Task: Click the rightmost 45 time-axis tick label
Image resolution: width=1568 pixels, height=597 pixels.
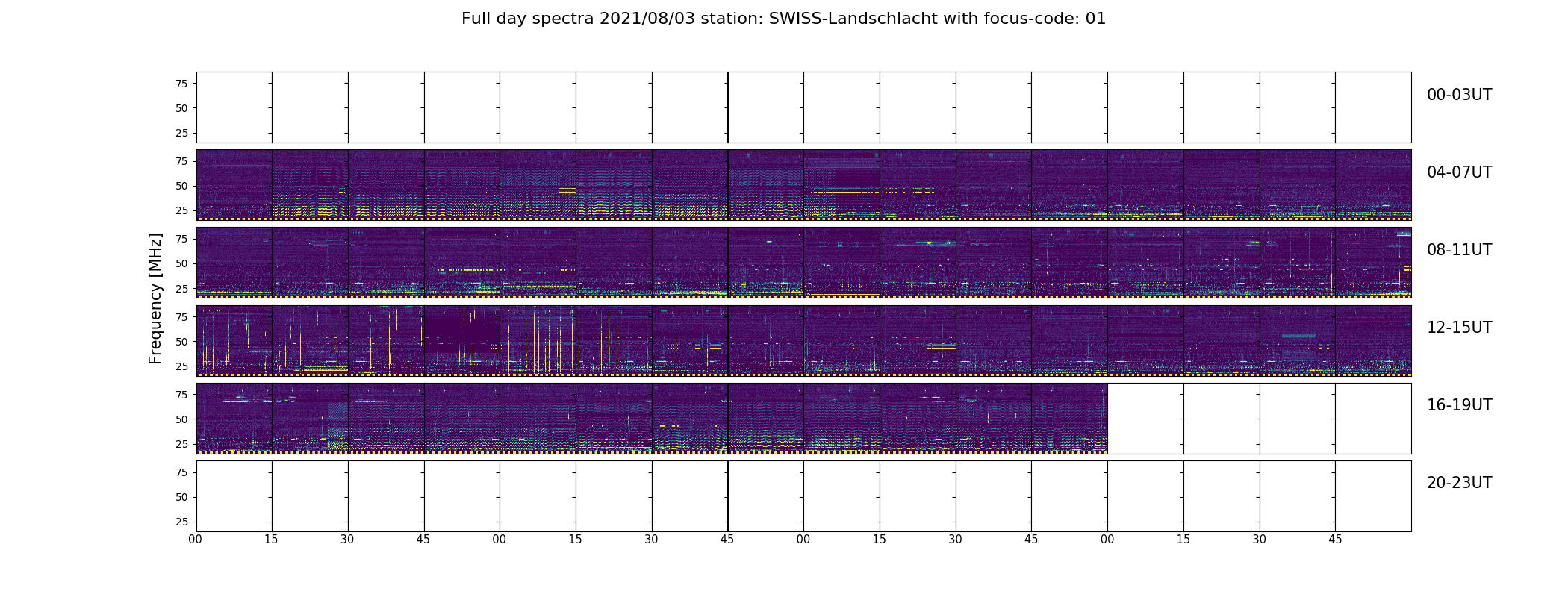Action: click(1335, 540)
